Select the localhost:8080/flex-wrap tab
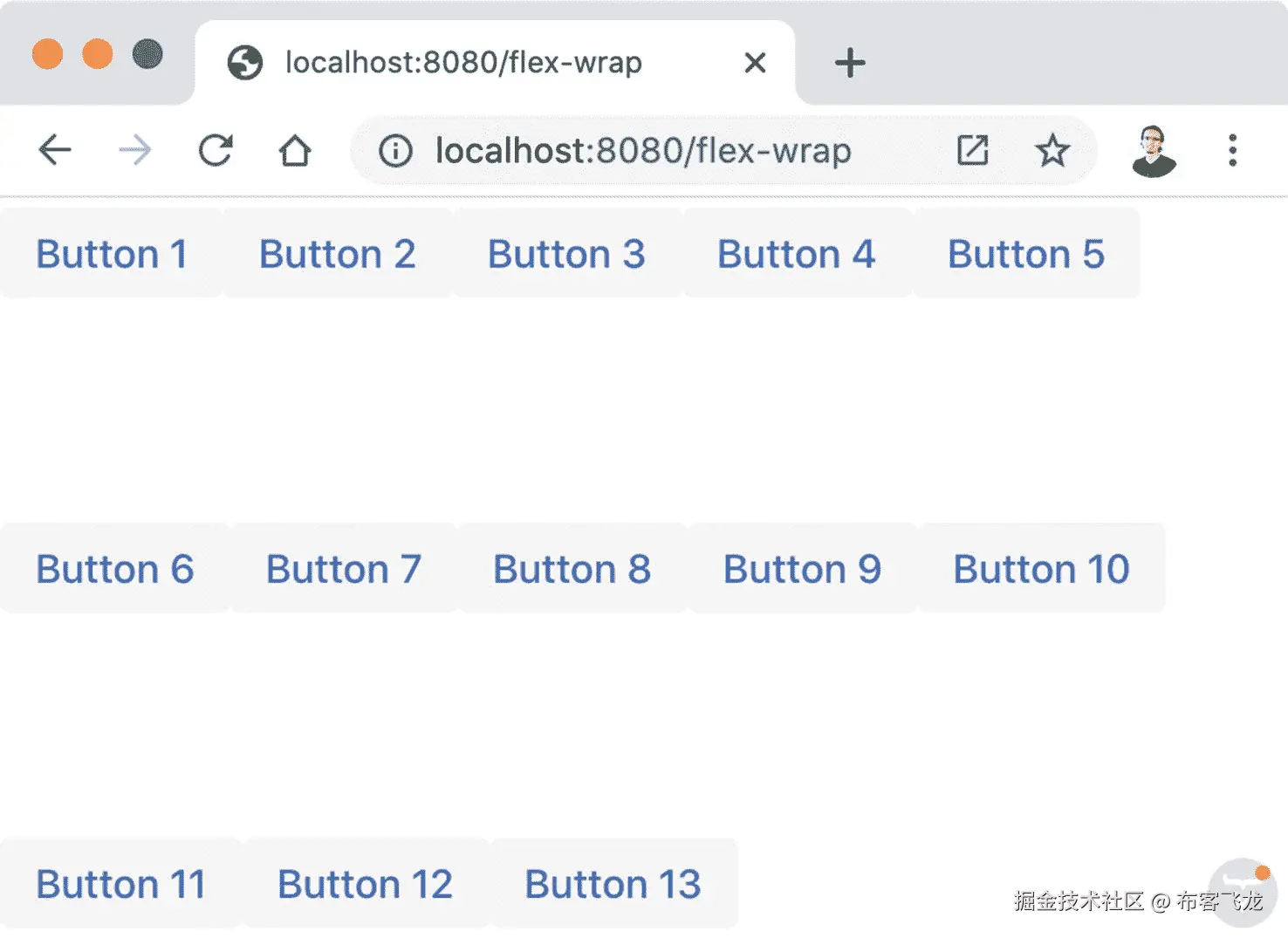This screenshot has height=938, width=1288. 462,63
